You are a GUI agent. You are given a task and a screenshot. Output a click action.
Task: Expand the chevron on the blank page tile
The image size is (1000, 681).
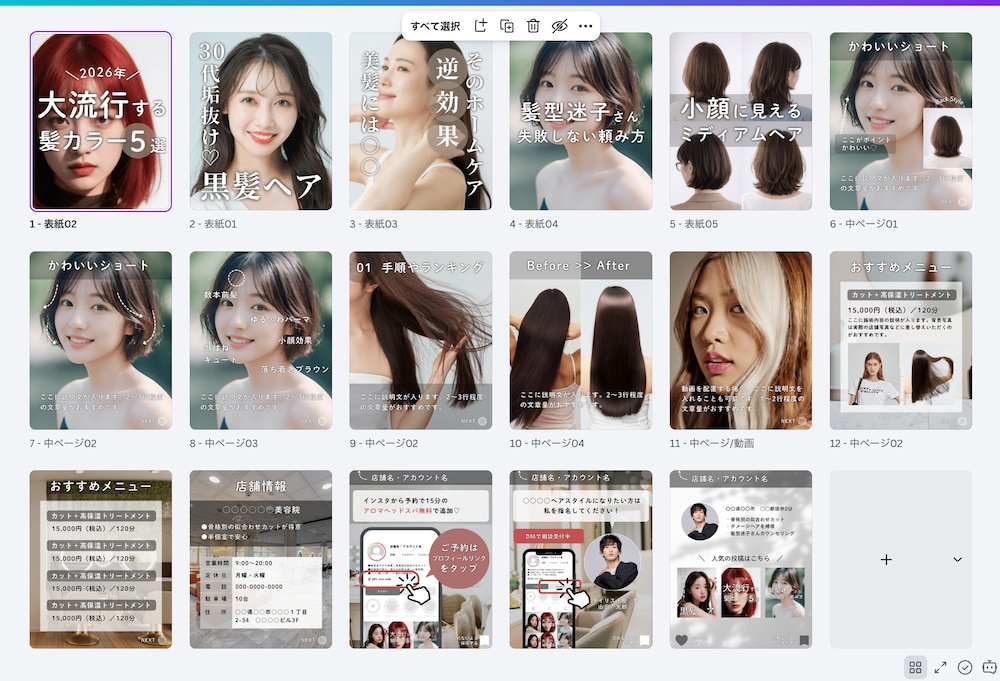(x=957, y=559)
